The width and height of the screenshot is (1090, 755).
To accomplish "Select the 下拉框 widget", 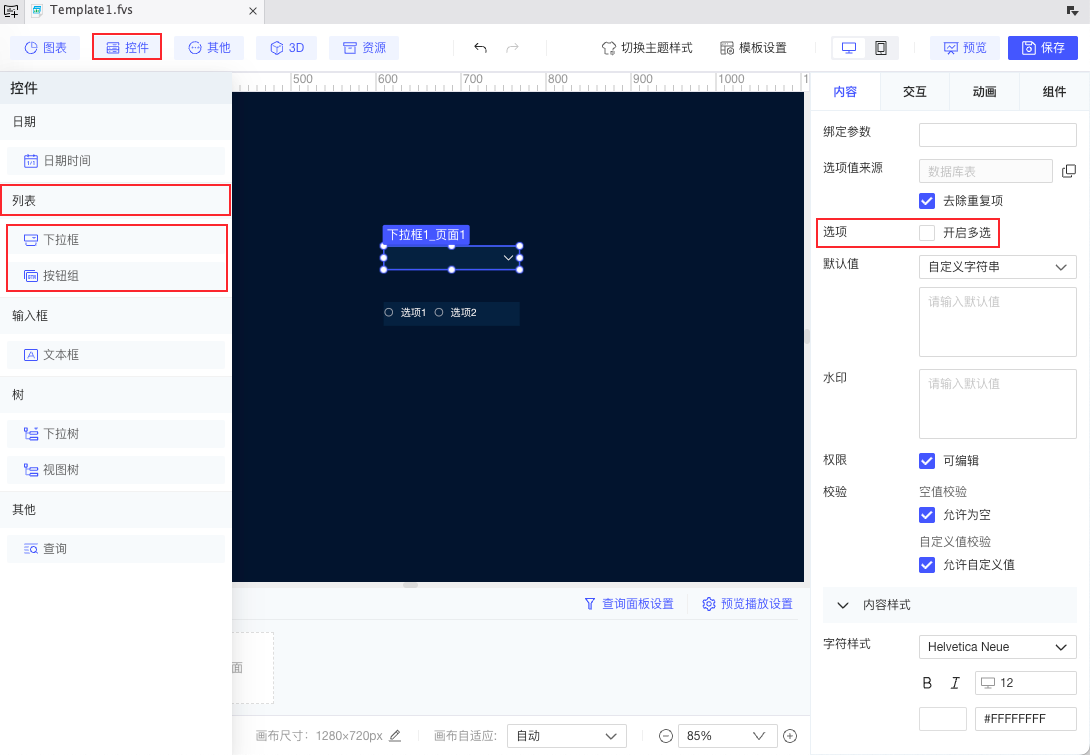I will click(x=116, y=240).
